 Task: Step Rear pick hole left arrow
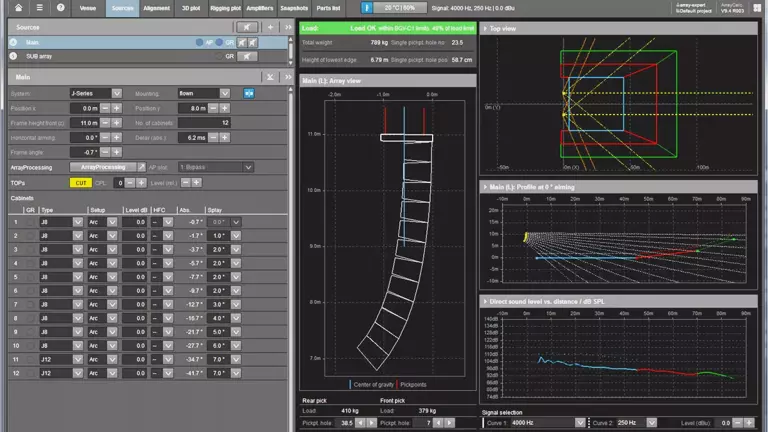(360, 423)
